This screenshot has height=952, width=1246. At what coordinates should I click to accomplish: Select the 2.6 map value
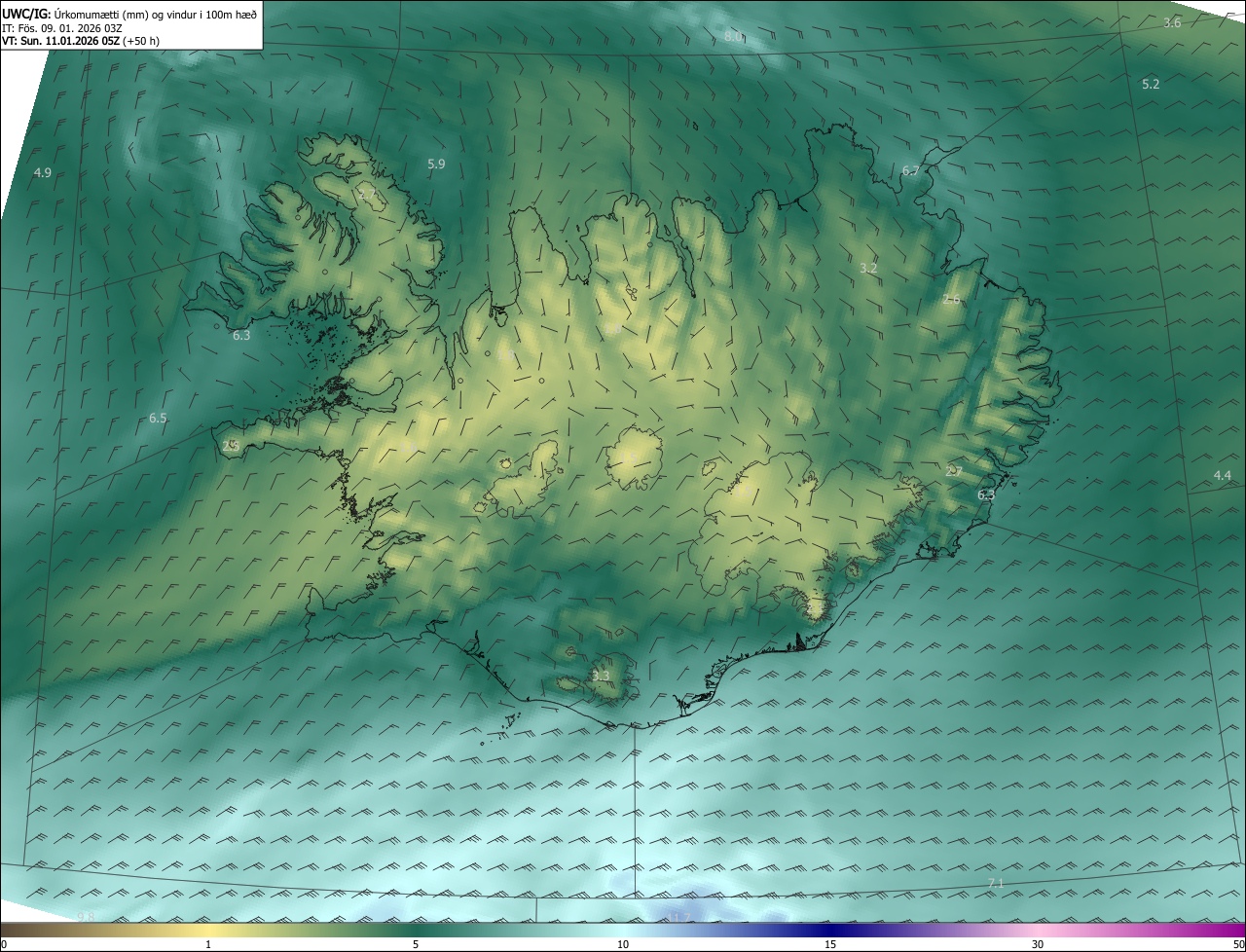pyautogui.click(x=951, y=300)
